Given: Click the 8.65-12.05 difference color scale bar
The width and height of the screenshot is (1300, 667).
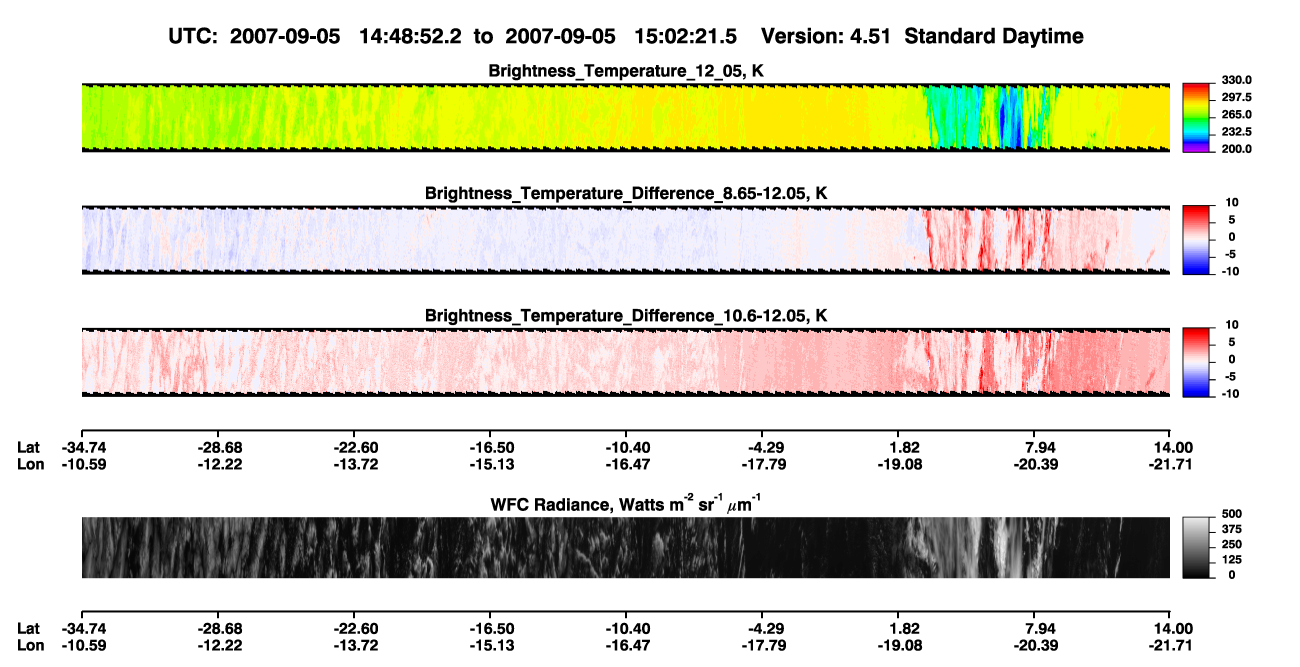Looking at the screenshot, I should click(1198, 237).
